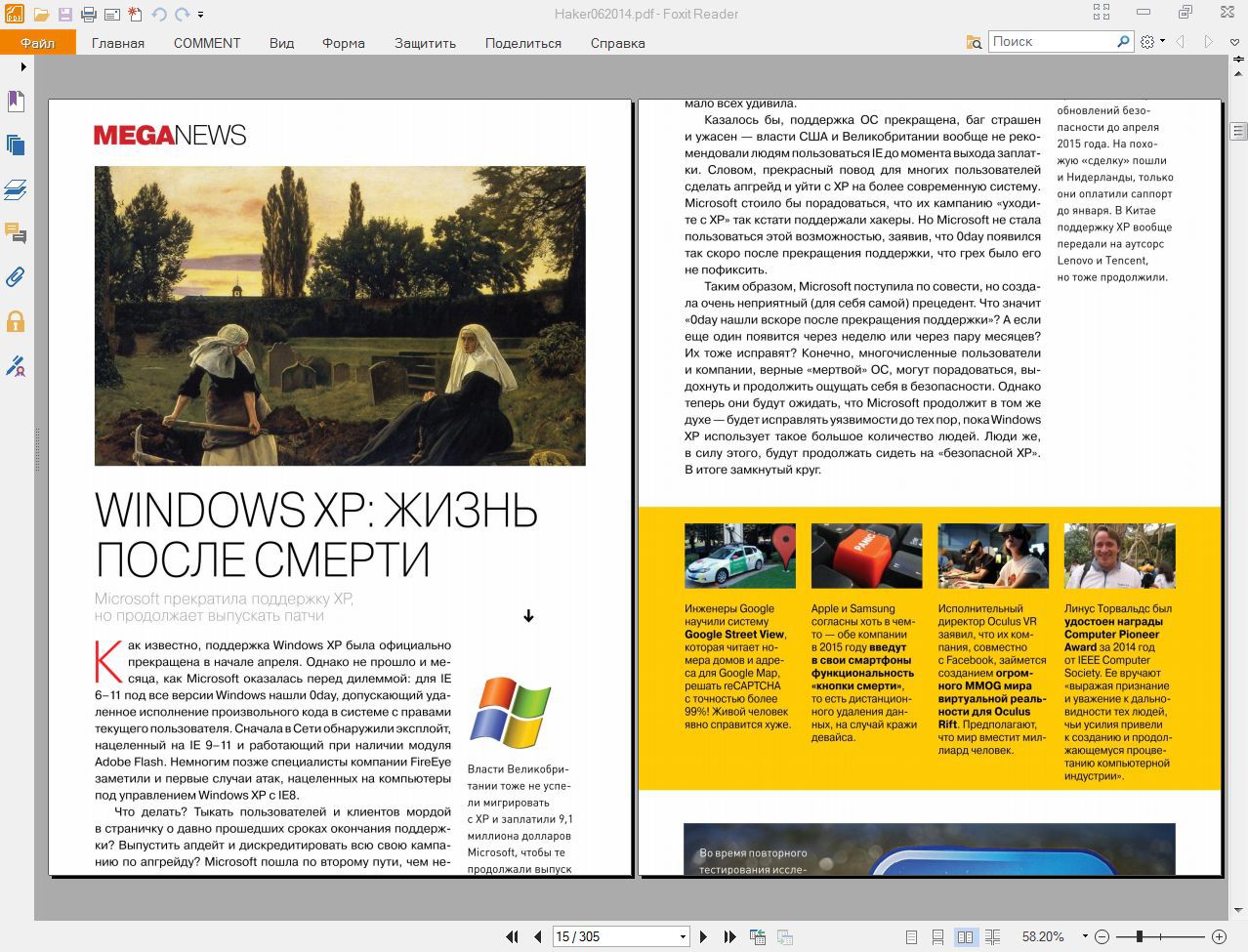1248x952 pixels.
Task: Open a file with the folder icon
Action: pyautogui.click(x=41, y=15)
